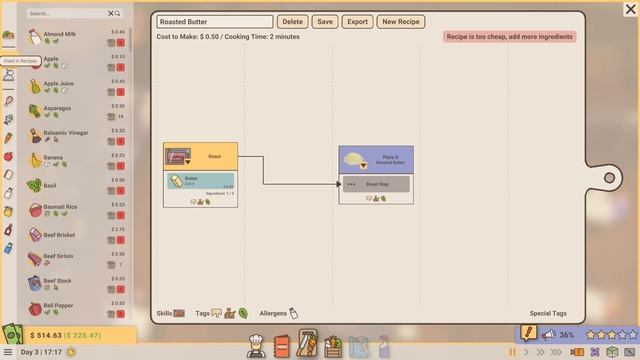Open the chef cloche category icon
This screenshot has height=360, width=640.
pyautogui.click(x=9, y=75)
